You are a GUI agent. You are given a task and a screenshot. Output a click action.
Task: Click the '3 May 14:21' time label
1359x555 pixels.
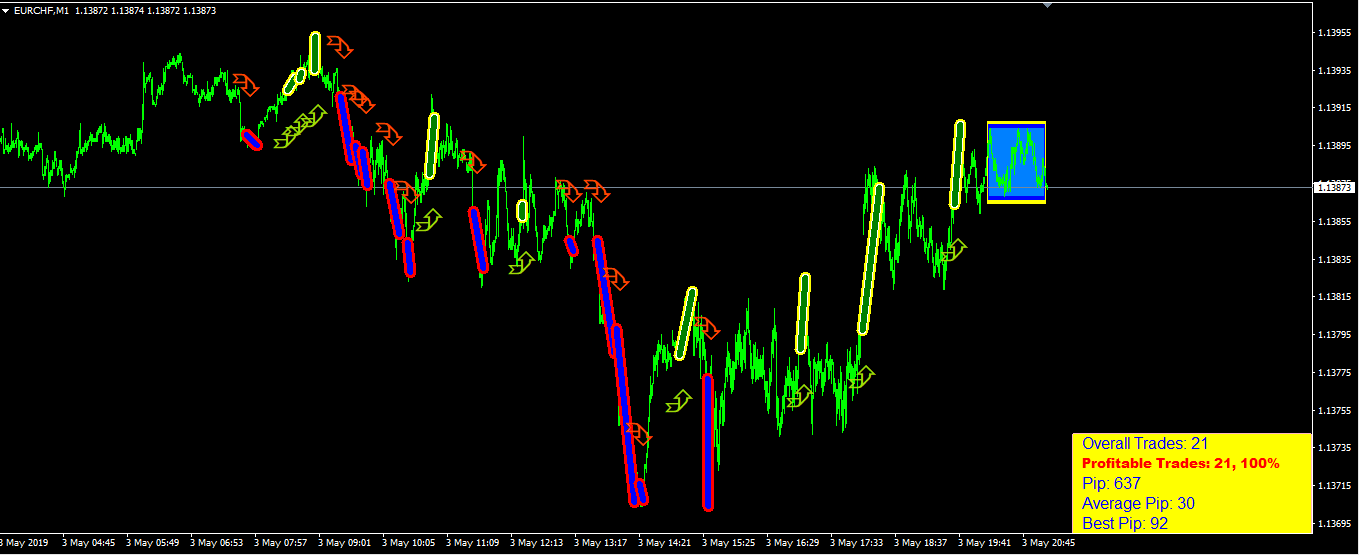click(x=665, y=543)
